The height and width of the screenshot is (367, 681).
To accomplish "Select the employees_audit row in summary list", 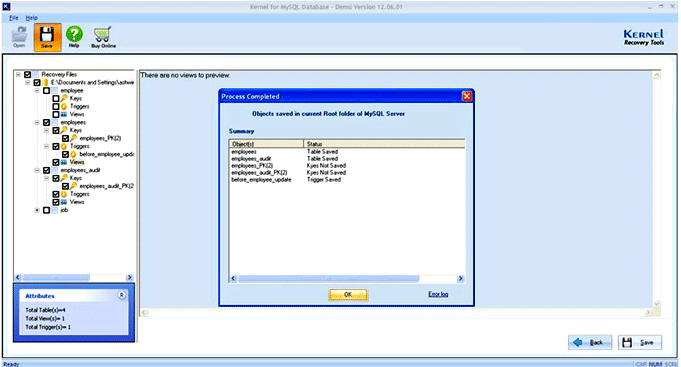I will (347, 159).
